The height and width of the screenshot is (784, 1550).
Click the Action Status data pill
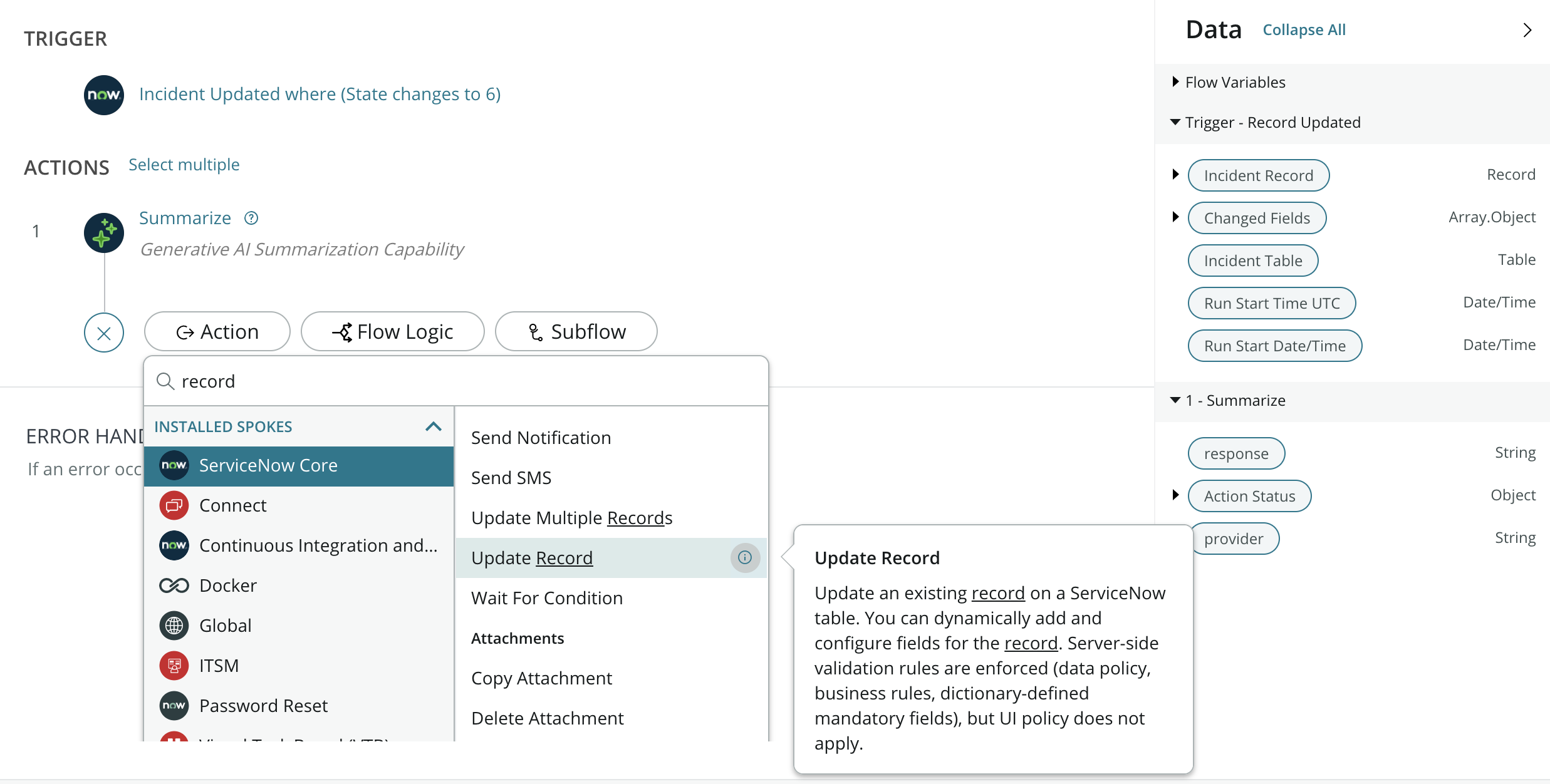(x=1249, y=496)
